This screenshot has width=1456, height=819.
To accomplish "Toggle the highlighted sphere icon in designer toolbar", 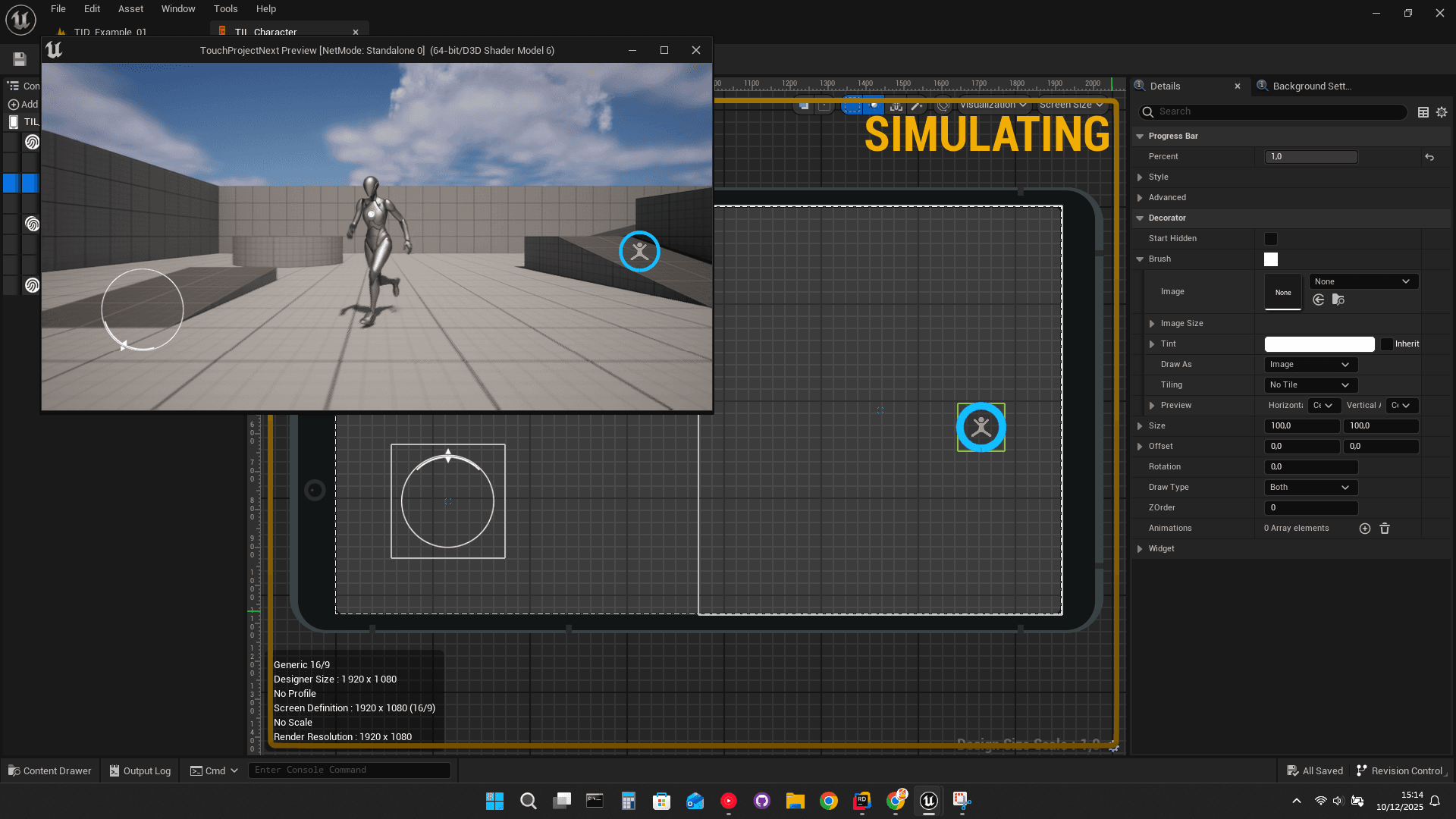I will pyautogui.click(x=874, y=106).
